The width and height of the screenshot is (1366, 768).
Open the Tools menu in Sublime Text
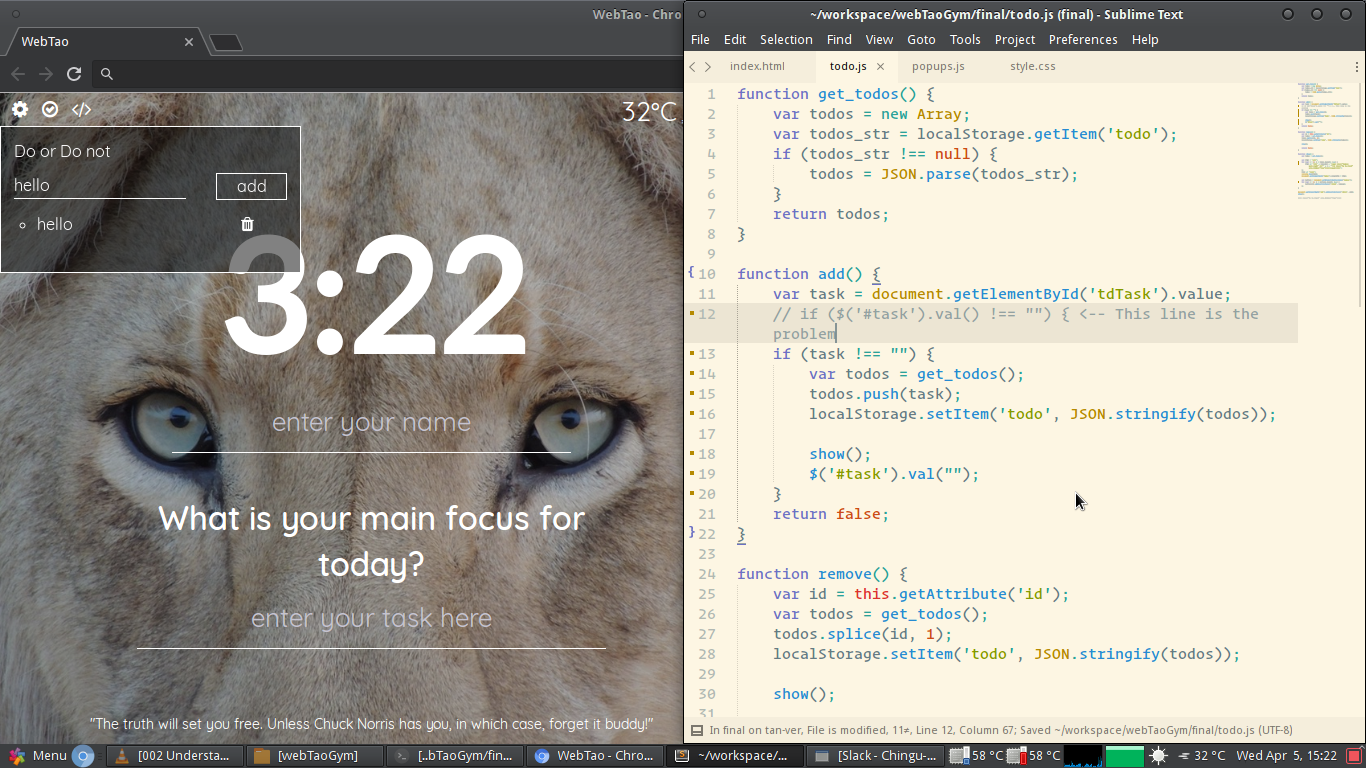click(x=965, y=40)
